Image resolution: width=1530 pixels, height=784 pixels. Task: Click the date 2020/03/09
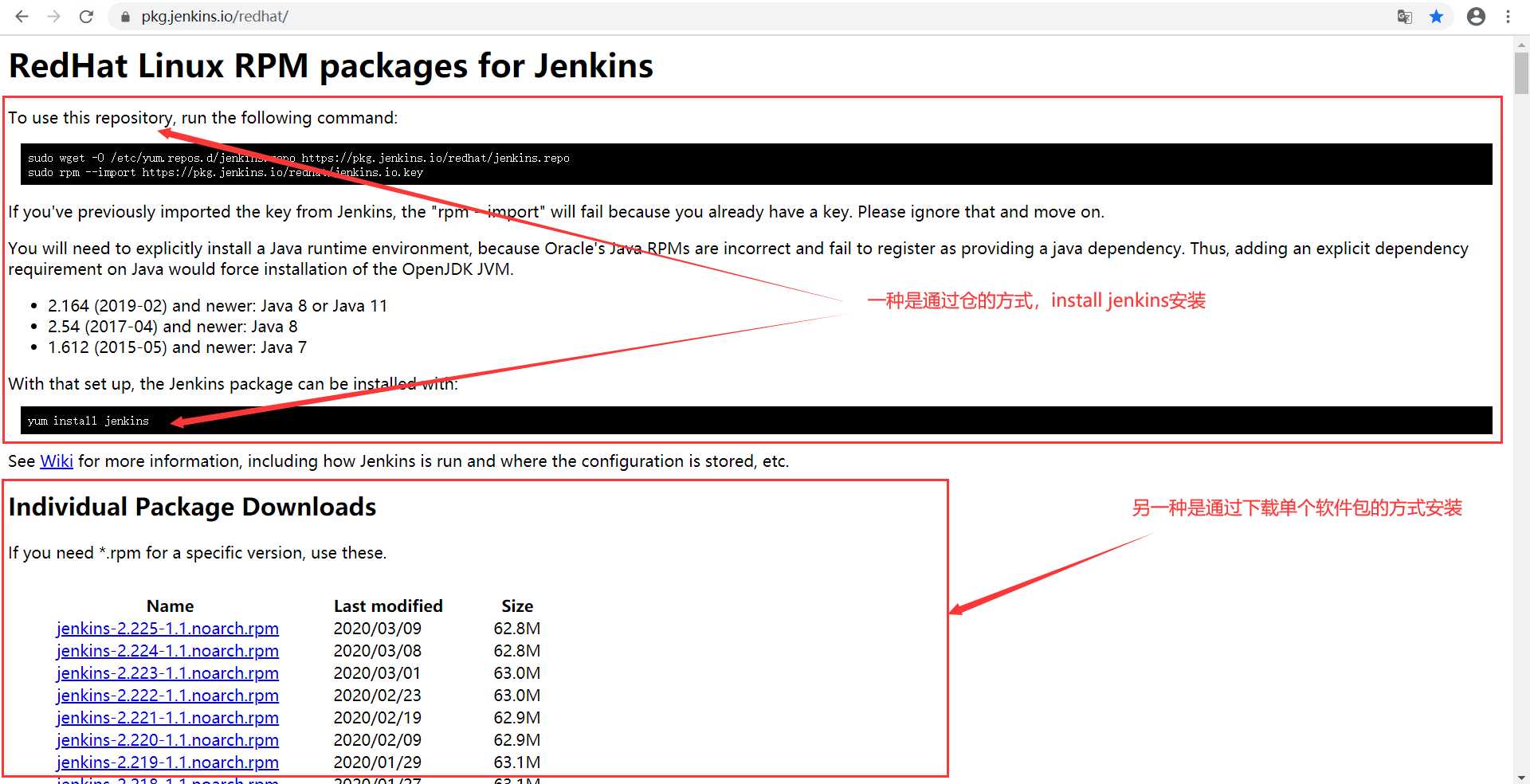click(x=378, y=629)
